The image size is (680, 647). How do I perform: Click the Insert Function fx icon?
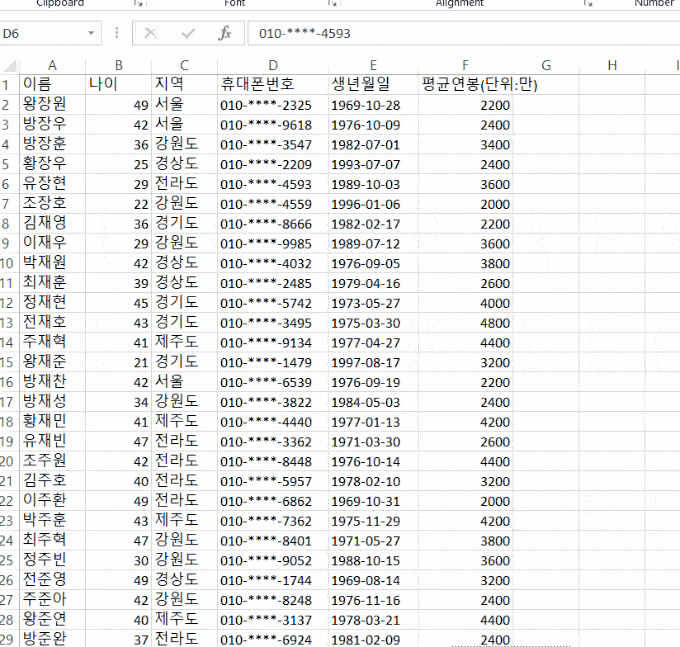point(225,33)
